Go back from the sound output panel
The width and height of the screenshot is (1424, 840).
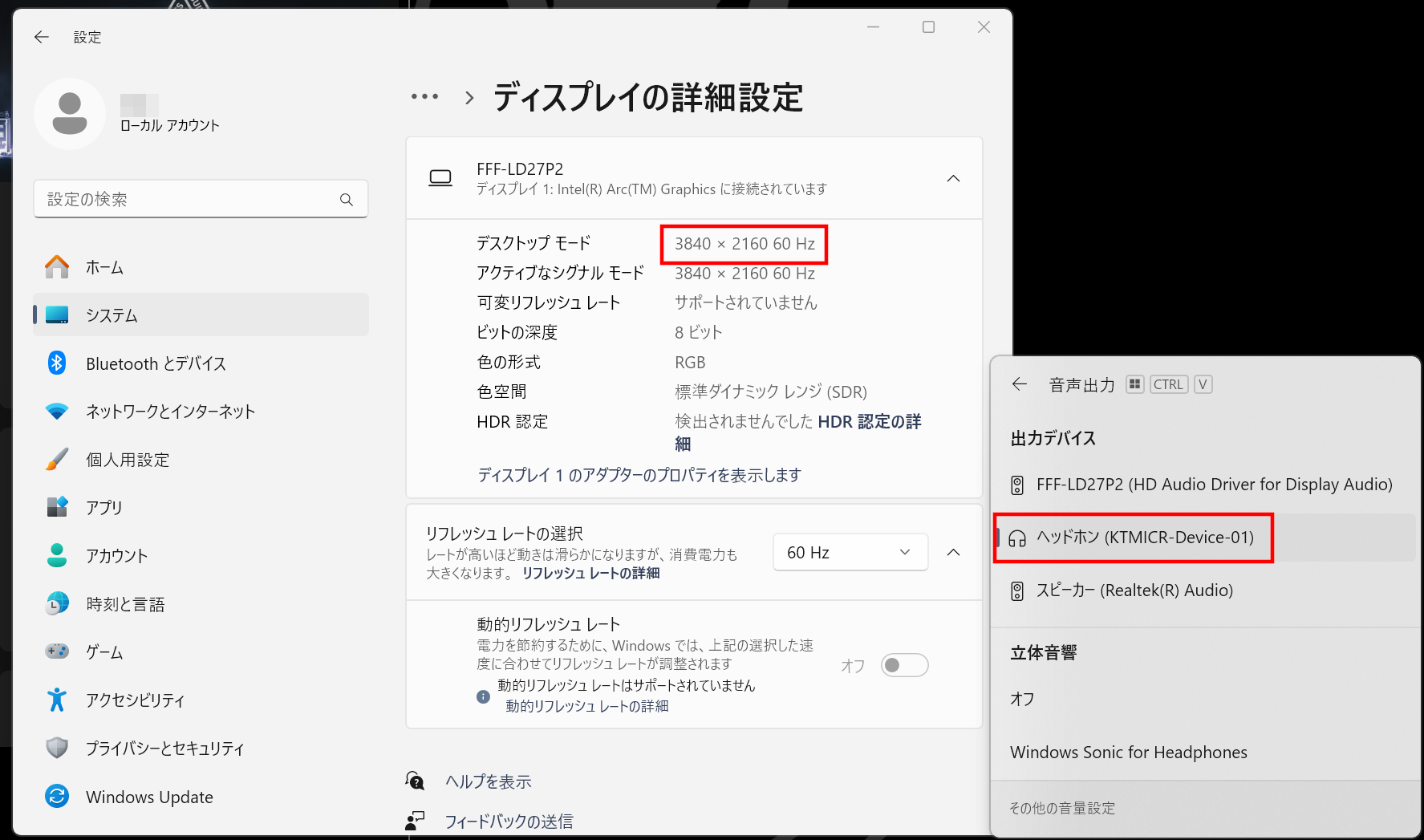(1020, 384)
